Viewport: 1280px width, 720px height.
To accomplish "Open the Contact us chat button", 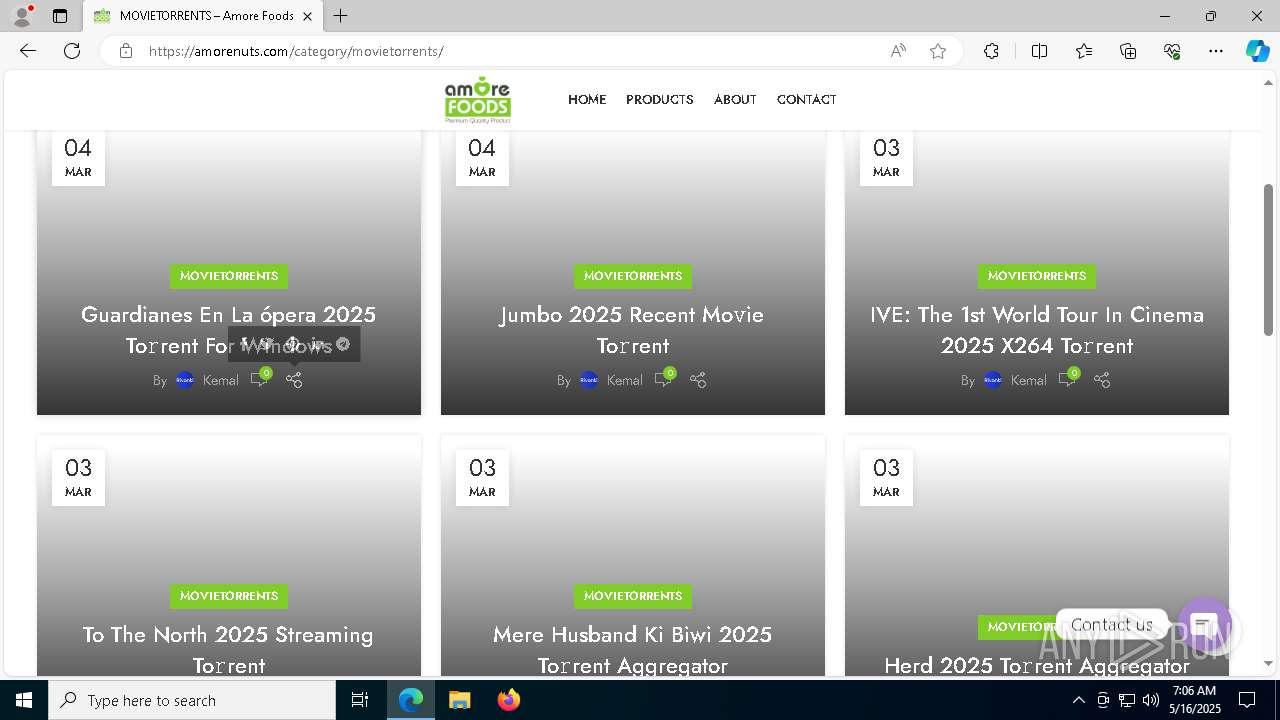I will pyautogui.click(x=1204, y=625).
